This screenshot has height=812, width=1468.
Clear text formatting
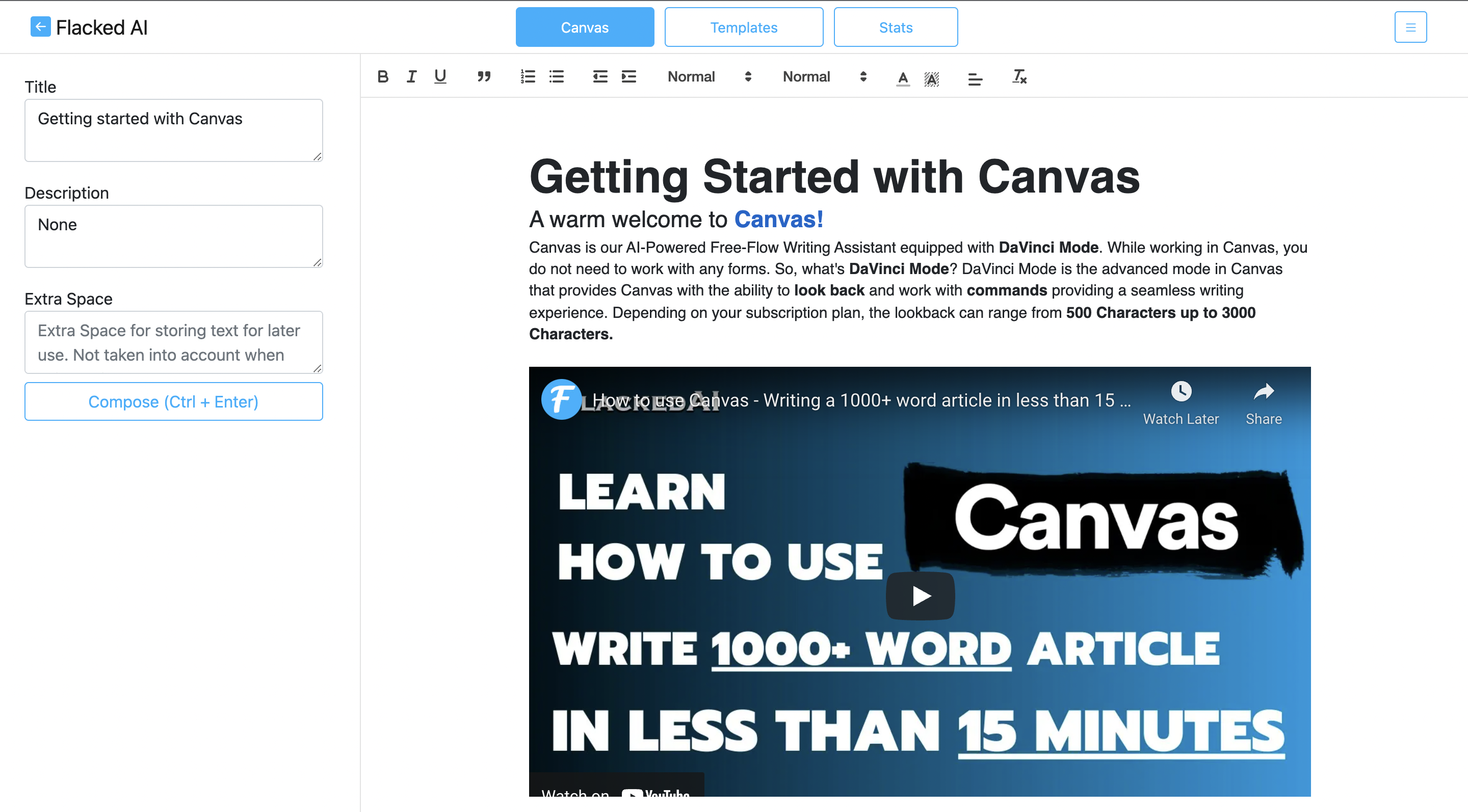(1019, 77)
